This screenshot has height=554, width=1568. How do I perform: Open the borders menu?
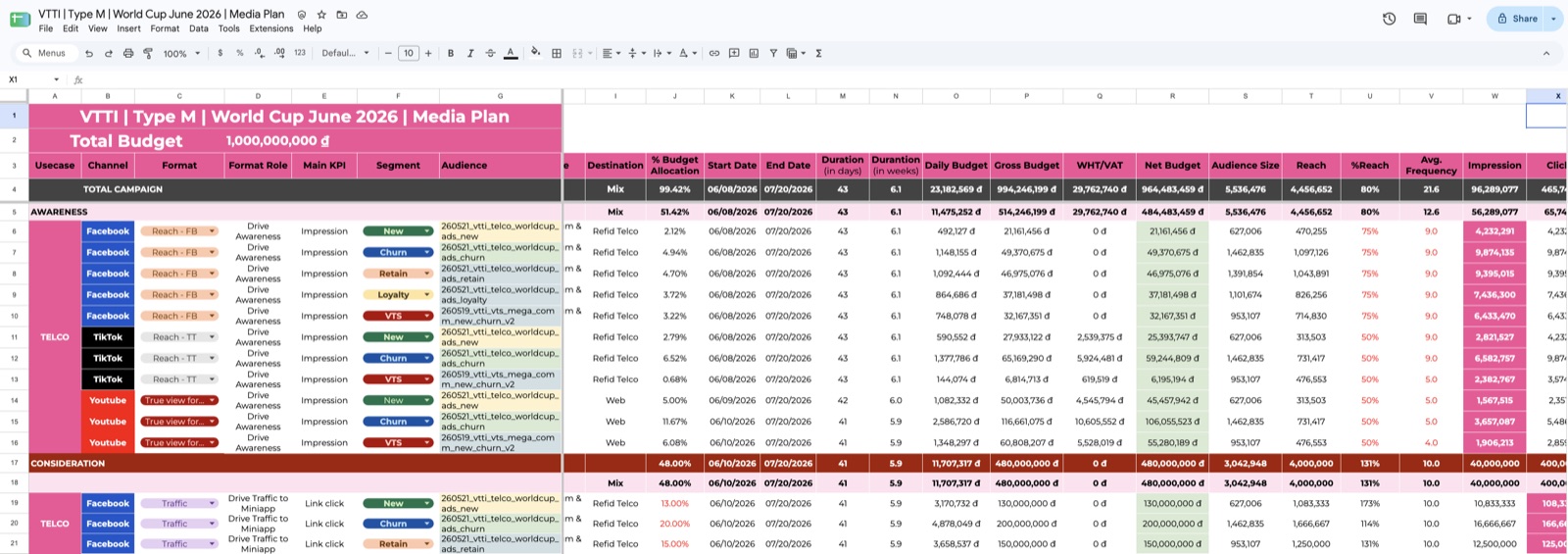coord(557,53)
